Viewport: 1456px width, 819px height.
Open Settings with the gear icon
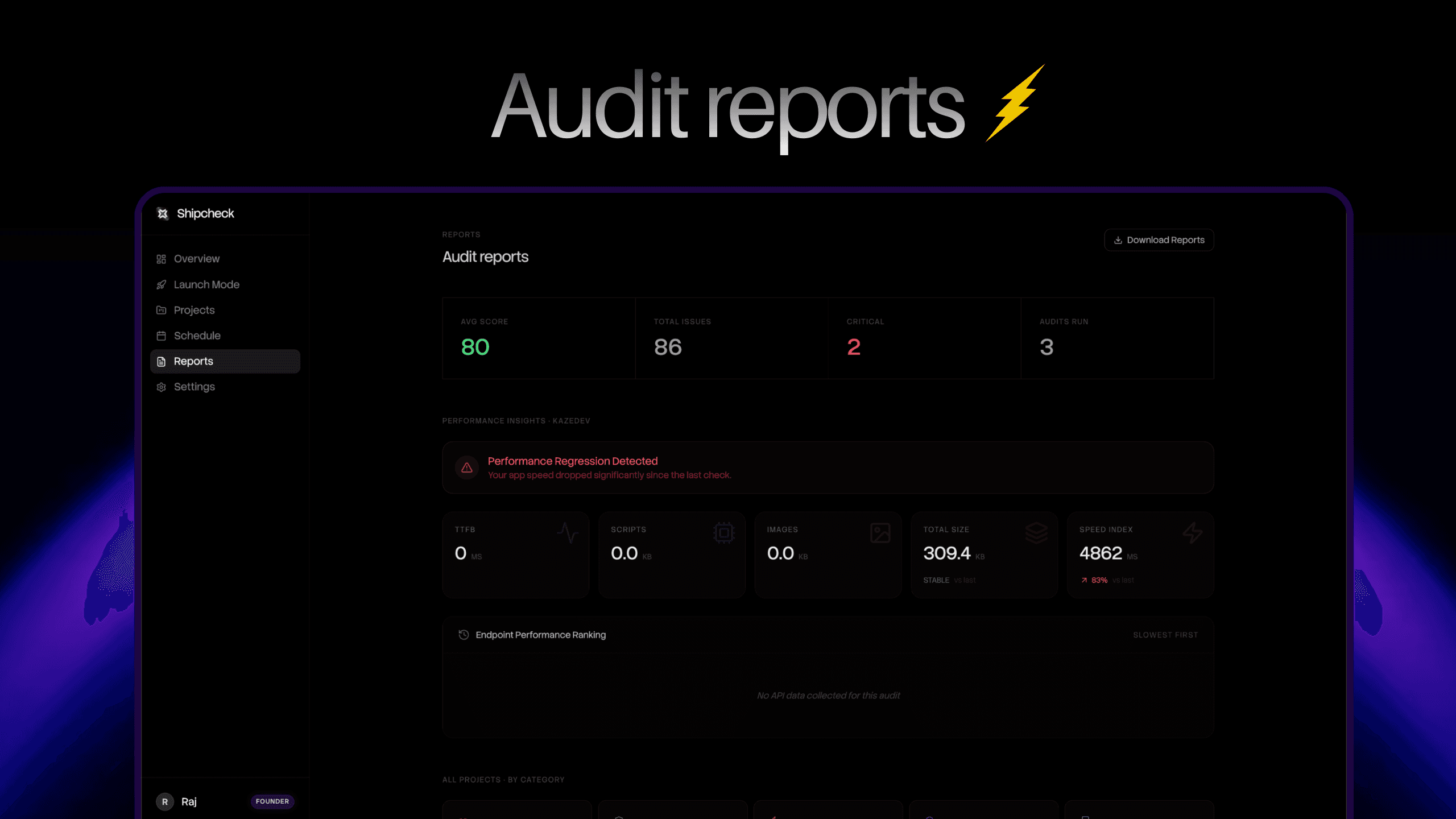coord(161,387)
